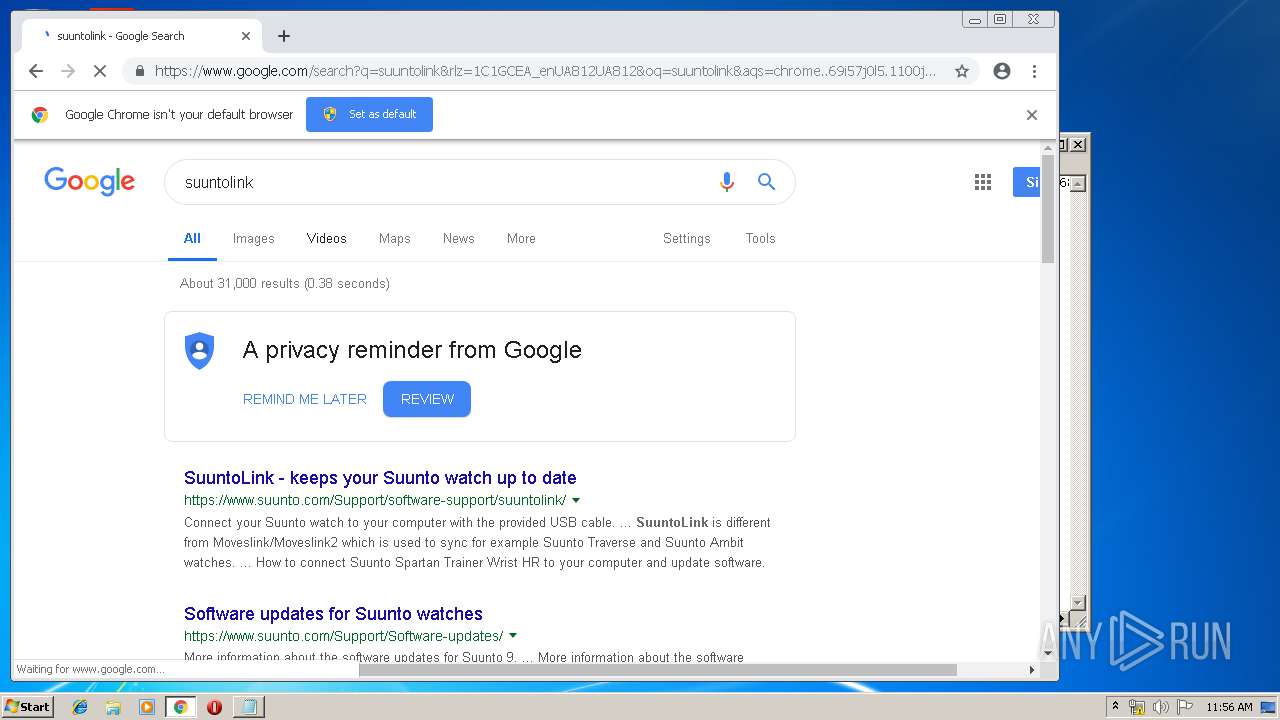1280x720 pixels.
Task: Switch to the News tab
Action: pyautogui.click(x=459, y=238)
